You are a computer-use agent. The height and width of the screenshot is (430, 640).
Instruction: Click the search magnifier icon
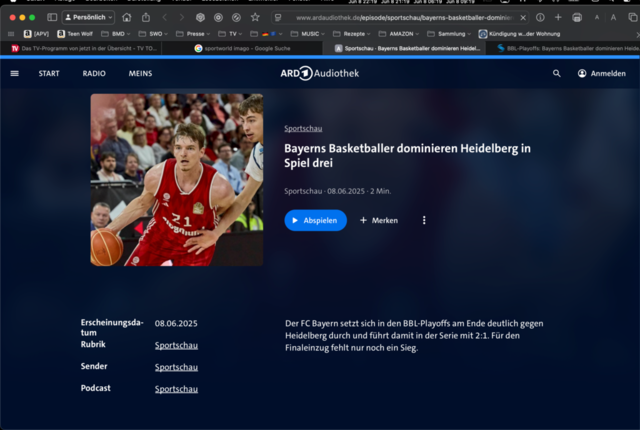pos(557,73)
